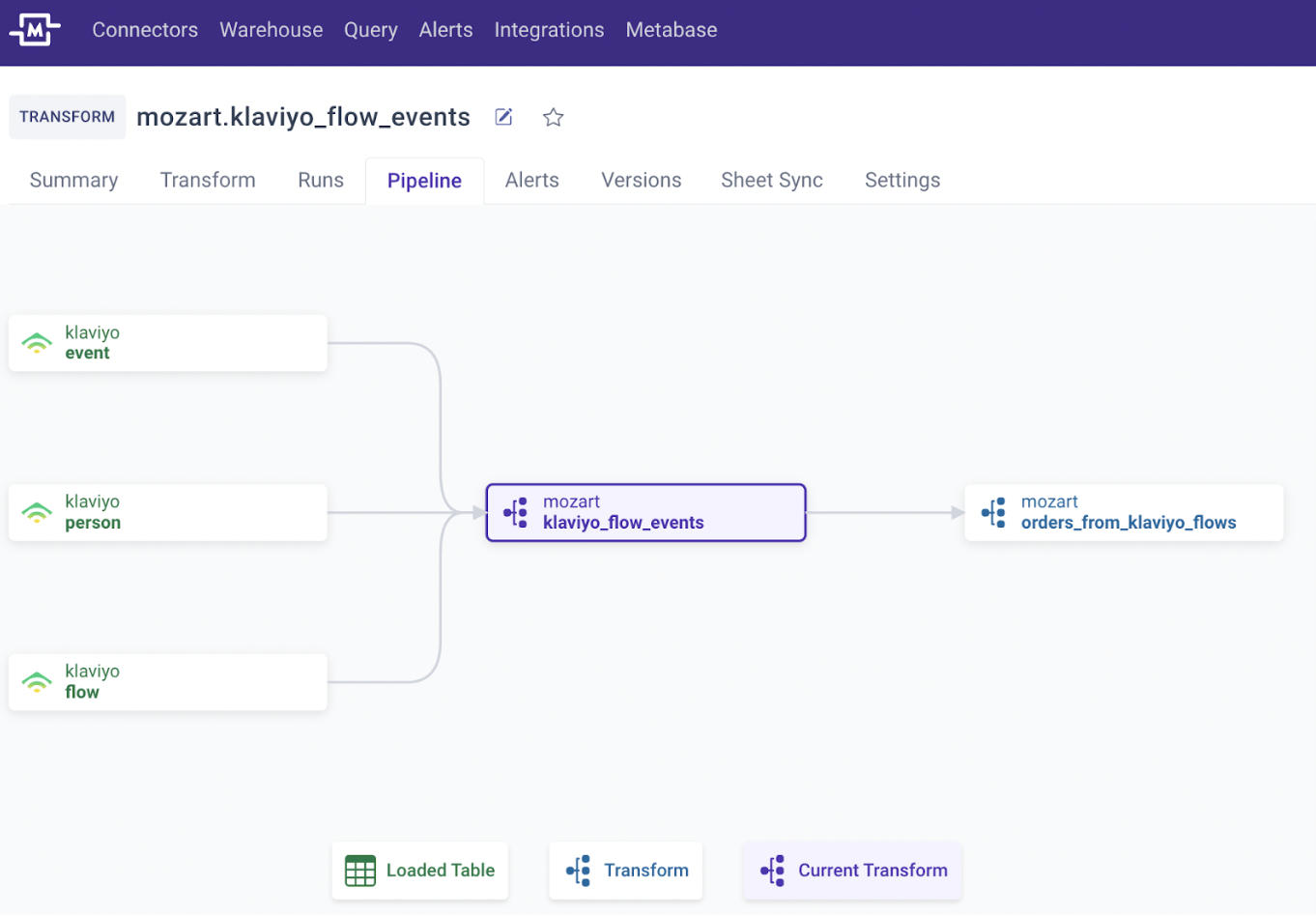This screenshot has height=916, width=1316.
Task: Click the Loaded Table legend label
Action: click(441, 871)
